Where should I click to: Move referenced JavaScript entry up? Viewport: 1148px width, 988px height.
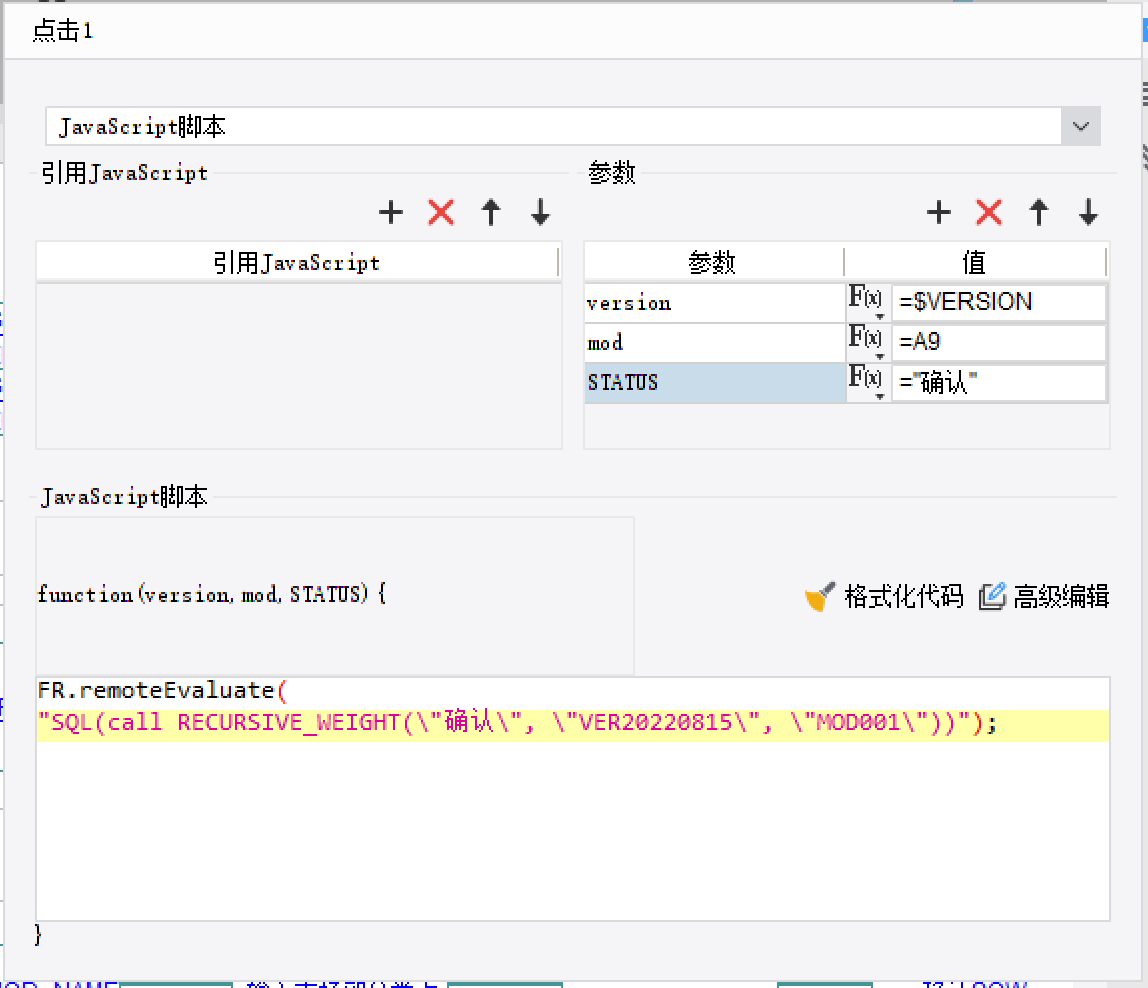pos(491,212)
